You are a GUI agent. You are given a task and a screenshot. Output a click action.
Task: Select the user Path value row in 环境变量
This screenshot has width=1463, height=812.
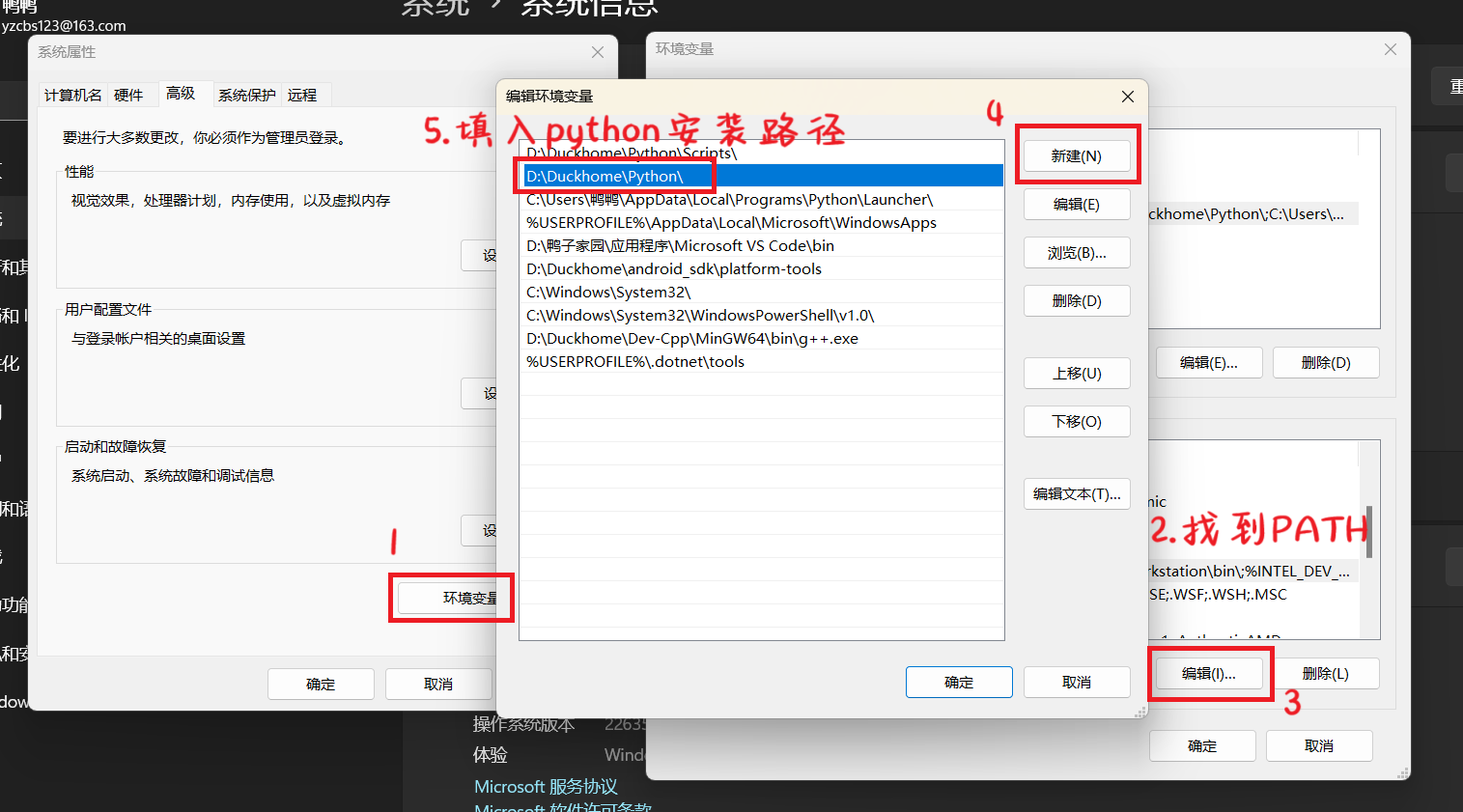click(x=1252, y=214)
